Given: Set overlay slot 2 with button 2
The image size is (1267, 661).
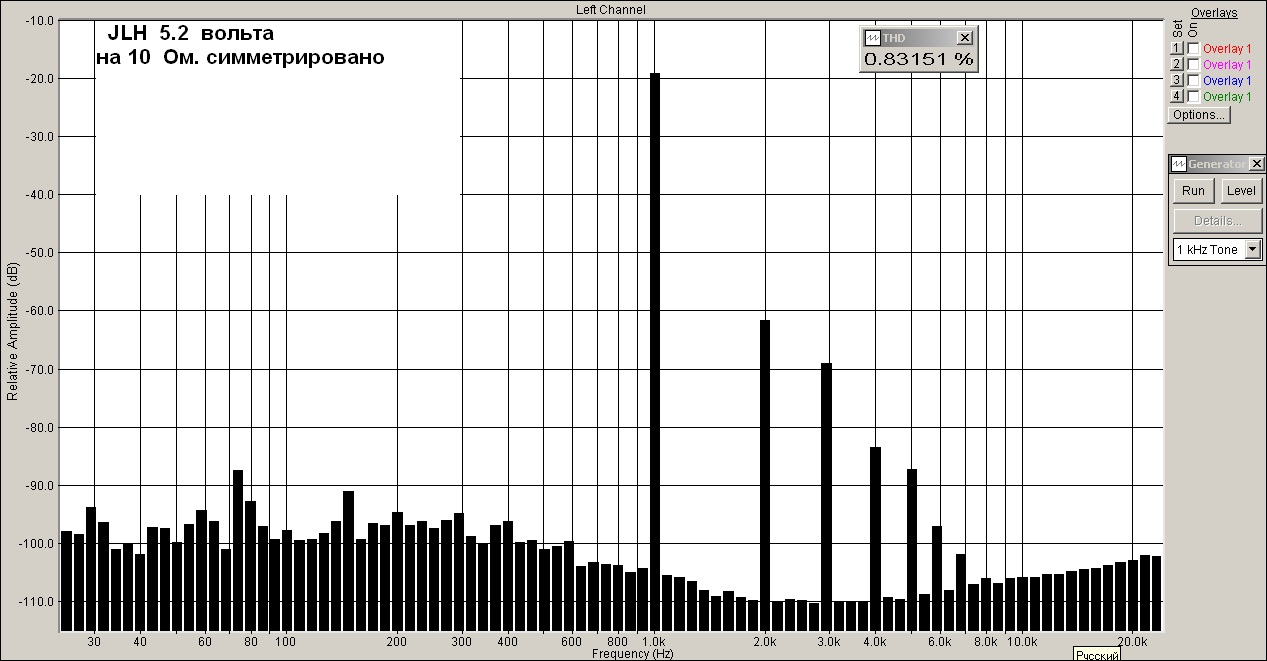Looking at the screenshot, I should pos(1177,65).
